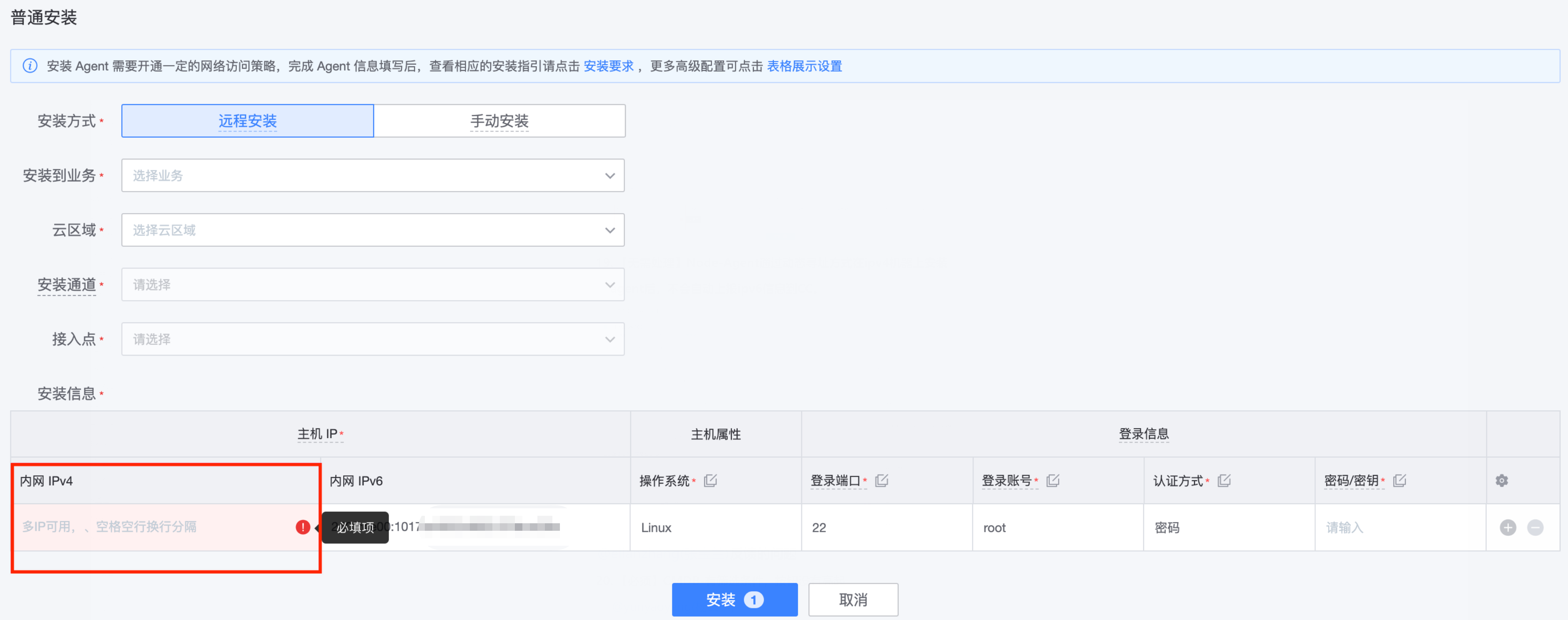1568x620 pixels.
Task: Click the red error icon in 内网 IPv4 cell
Action: coord(303,527)
